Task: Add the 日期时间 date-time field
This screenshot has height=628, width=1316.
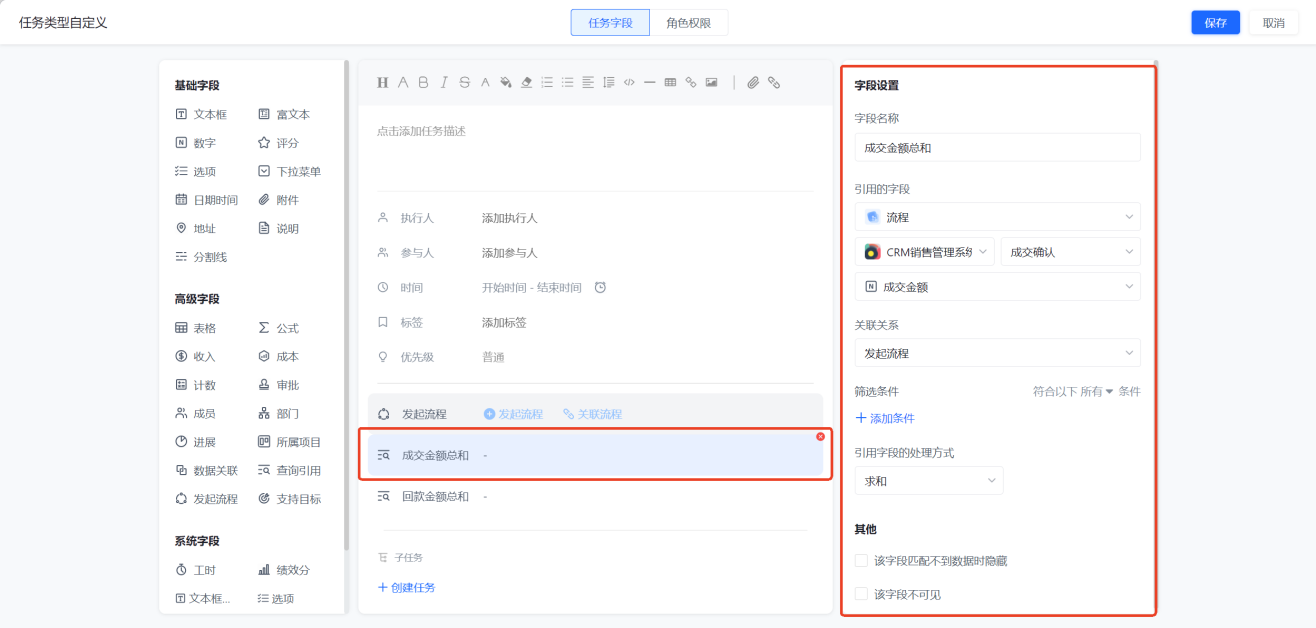Action: 207,200
